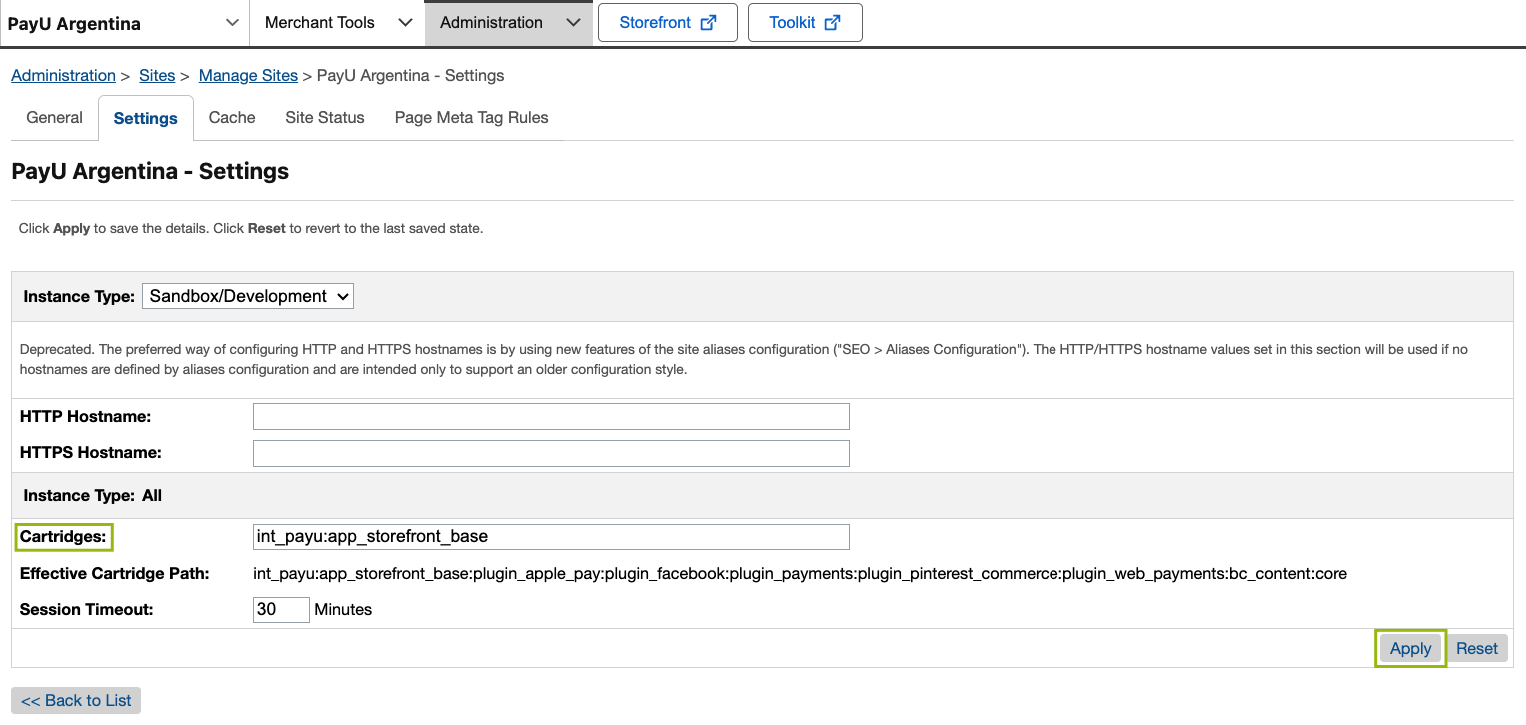Focus the HTTP Hostname input field
The width and height of the screenshot is (1526, 725).
coord(551,416)
